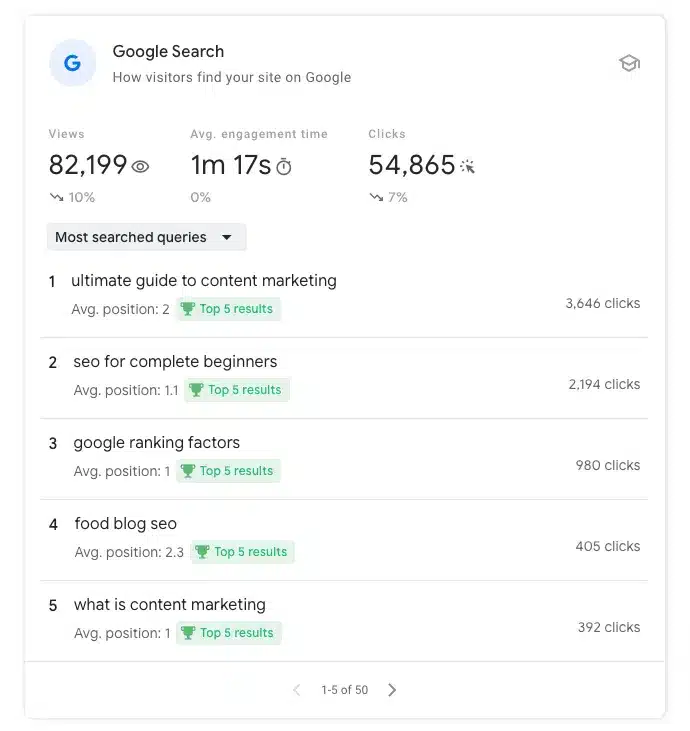Open query google ranking factors
This screenshot has height=731, width=690.
click(157, 443)
